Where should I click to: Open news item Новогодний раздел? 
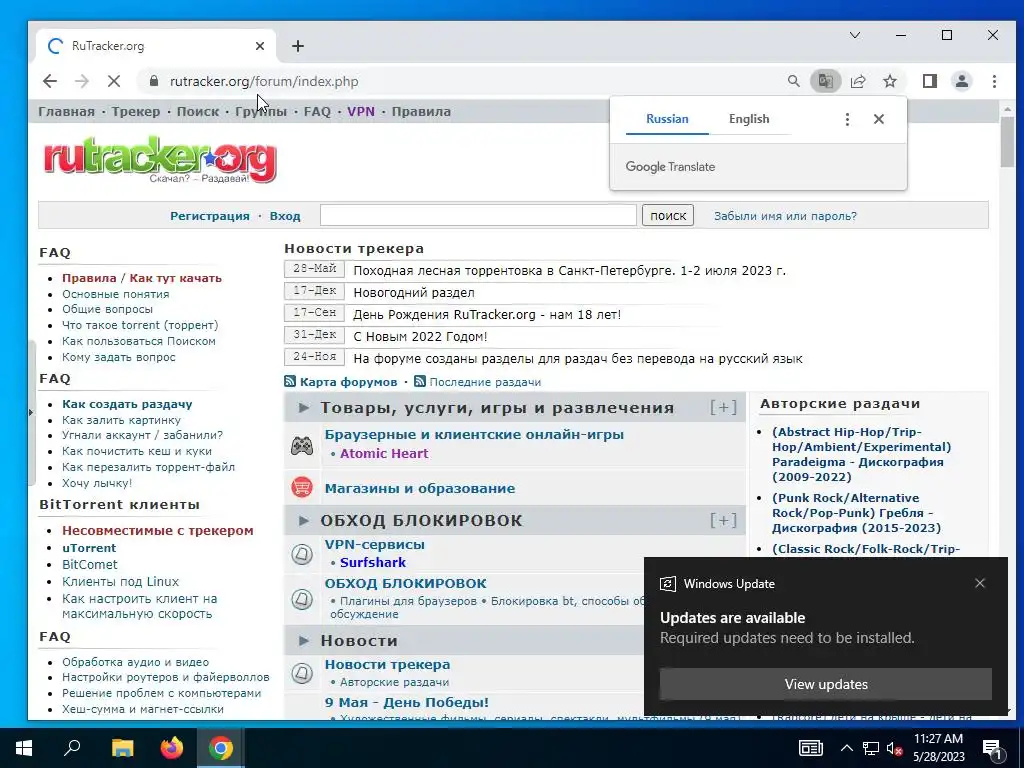point(414,293)
